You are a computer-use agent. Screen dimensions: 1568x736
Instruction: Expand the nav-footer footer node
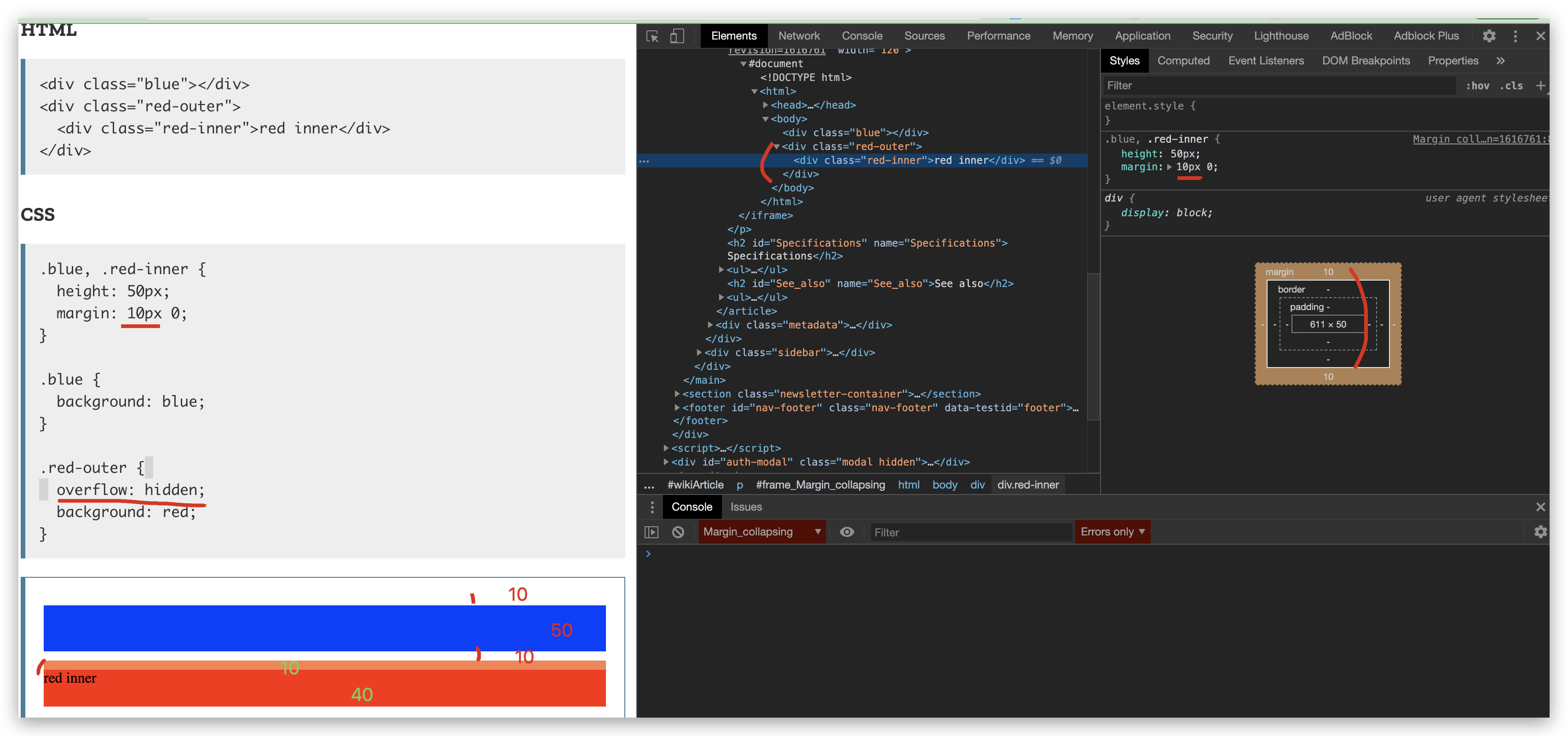(676, 408)
